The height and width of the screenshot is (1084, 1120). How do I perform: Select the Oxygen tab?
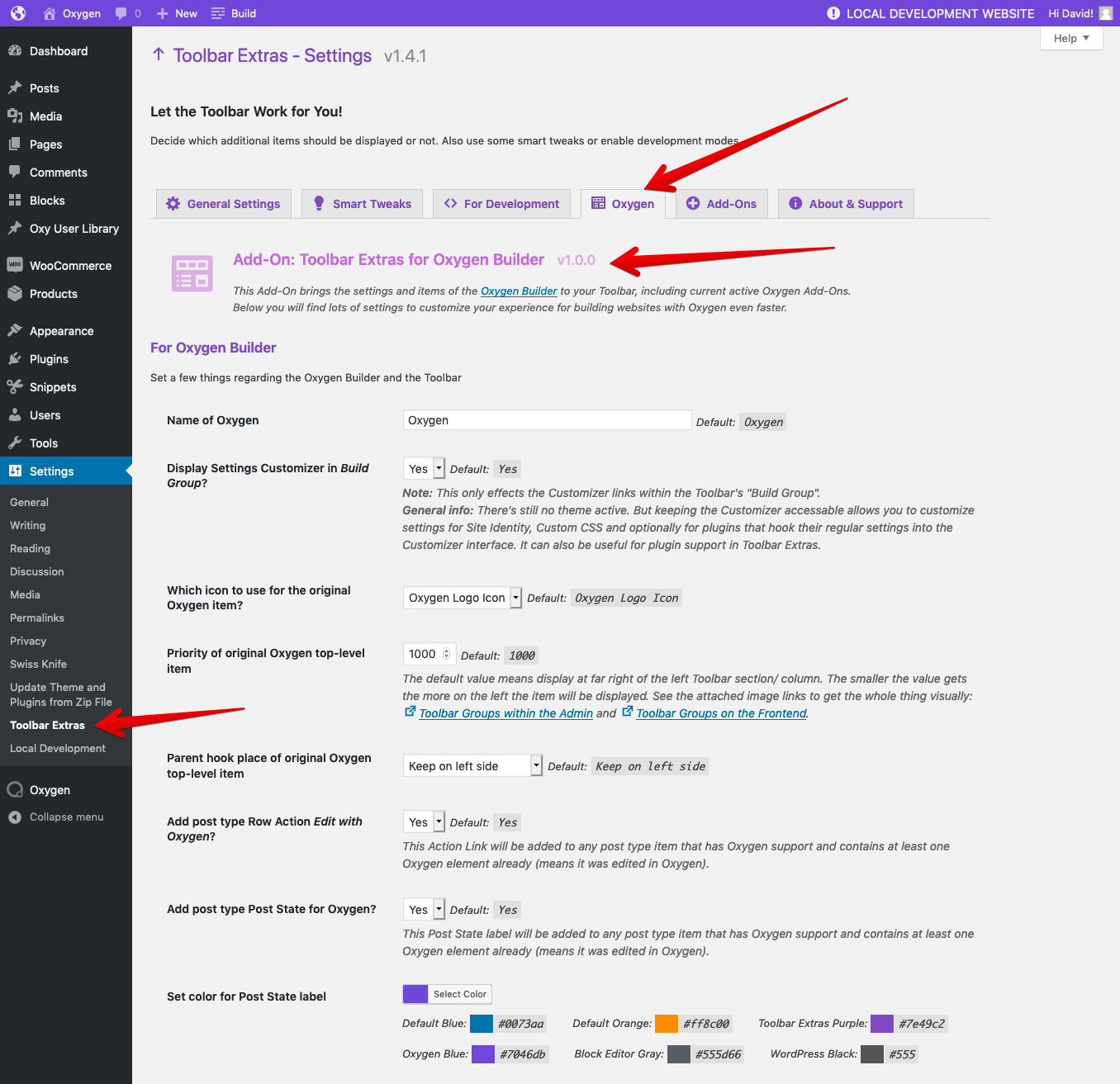(623, 204)
